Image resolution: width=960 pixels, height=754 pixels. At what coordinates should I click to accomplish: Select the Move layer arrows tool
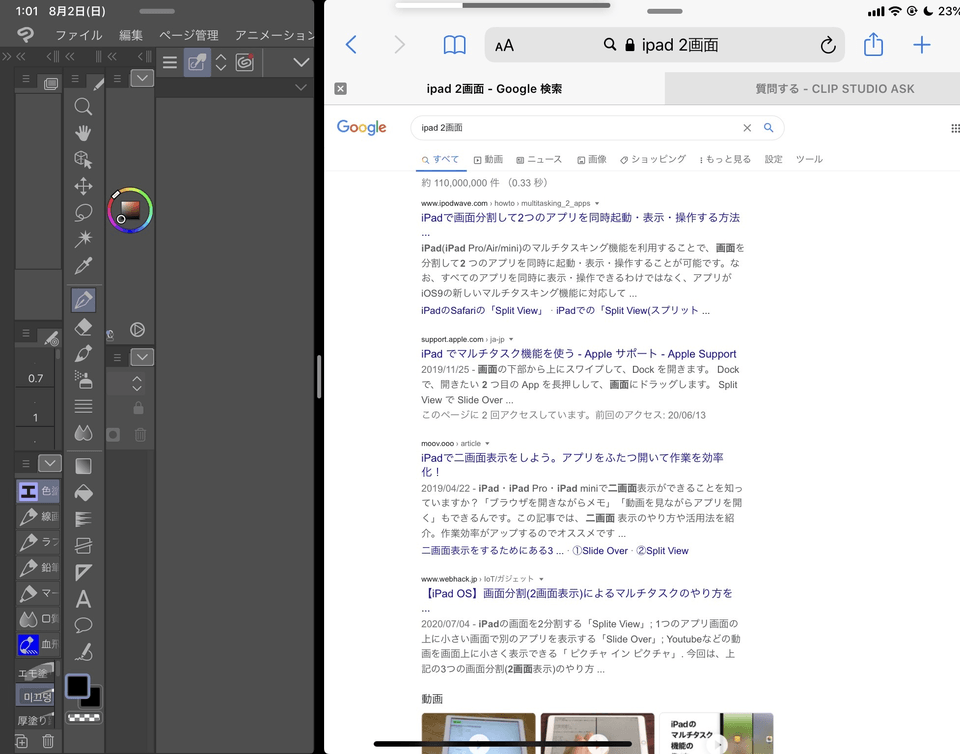pos(83,185)
